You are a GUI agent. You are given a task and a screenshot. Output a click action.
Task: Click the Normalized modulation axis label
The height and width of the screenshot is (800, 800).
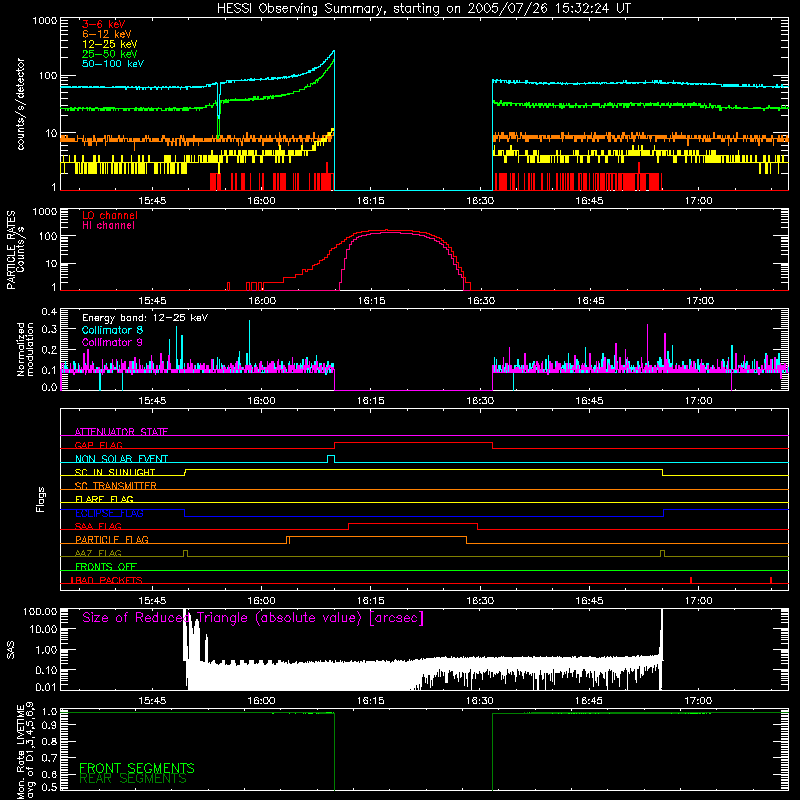pos(25,349)
